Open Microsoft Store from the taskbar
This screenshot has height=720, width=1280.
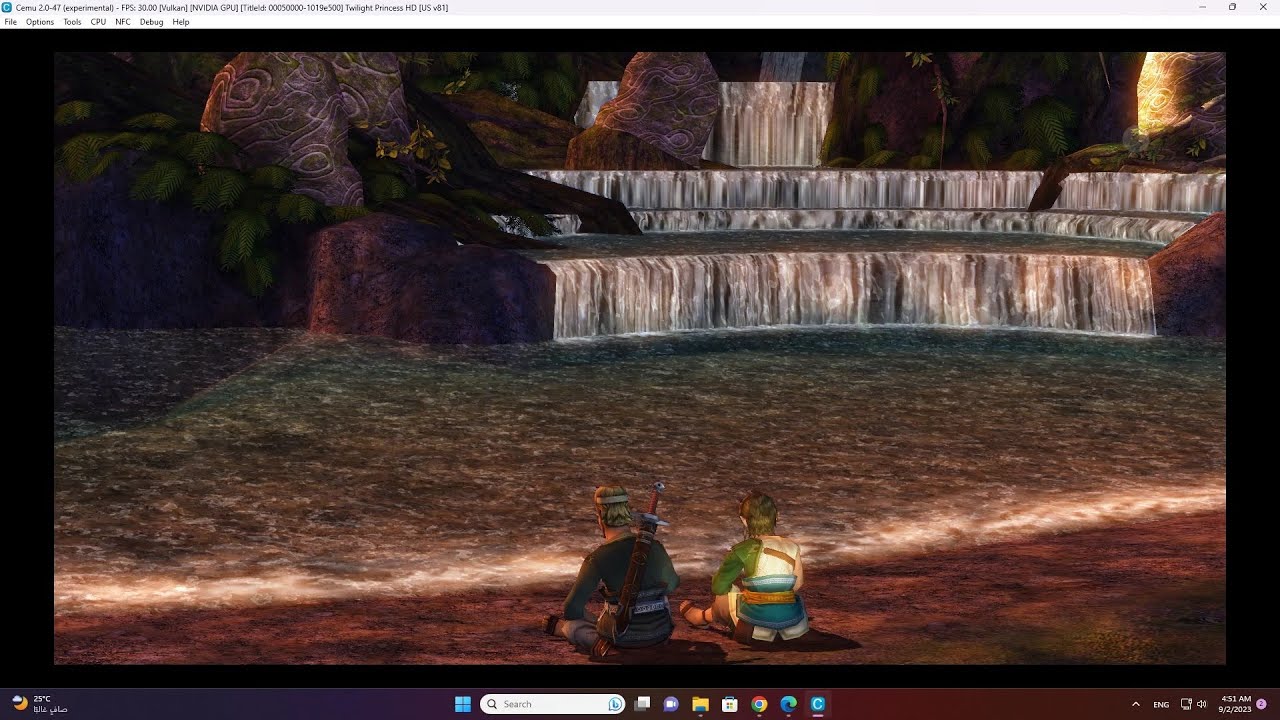tap(730, 704)
